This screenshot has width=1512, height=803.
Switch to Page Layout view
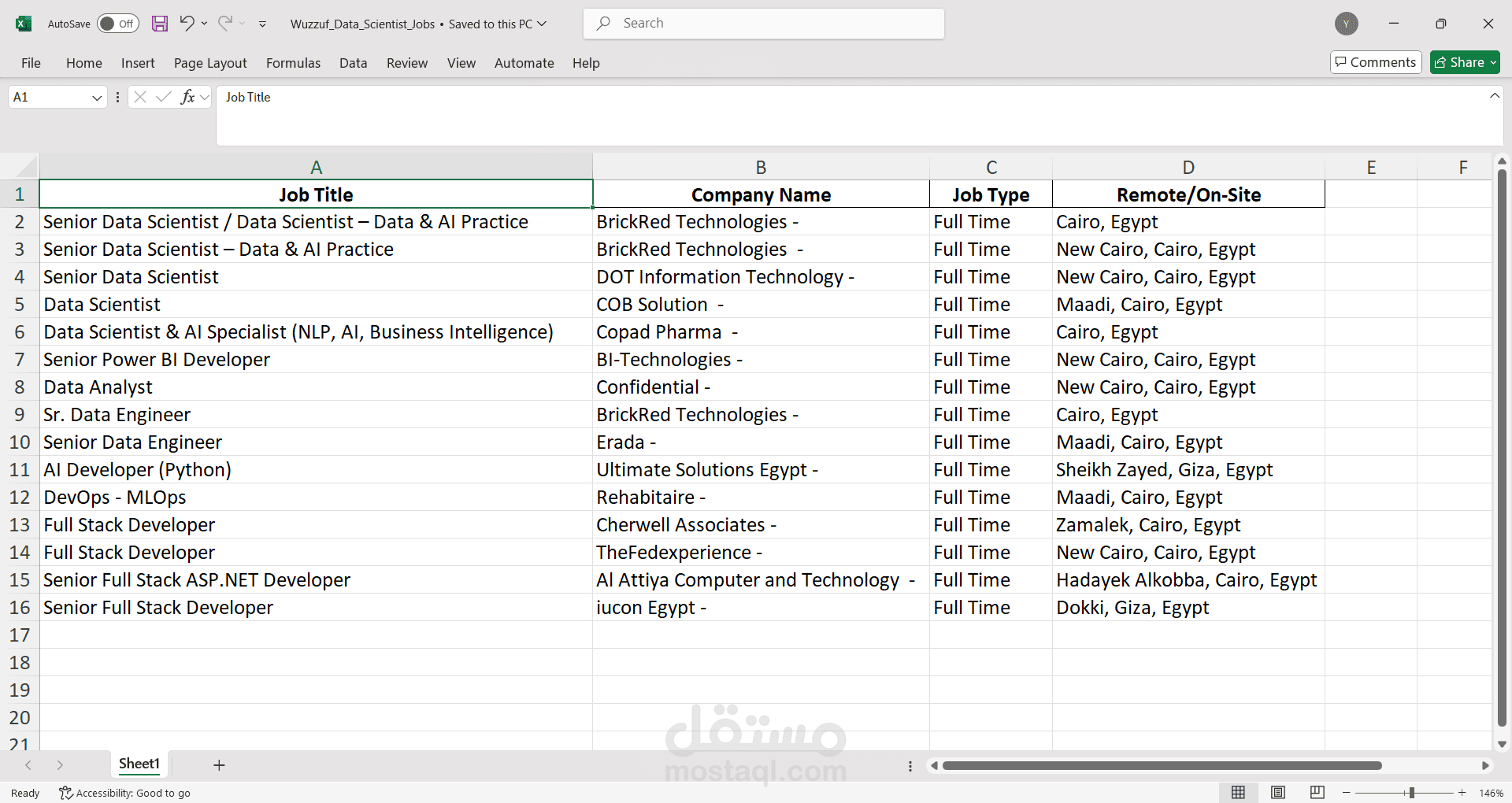pyautogui.click(x=1278, y=793)
